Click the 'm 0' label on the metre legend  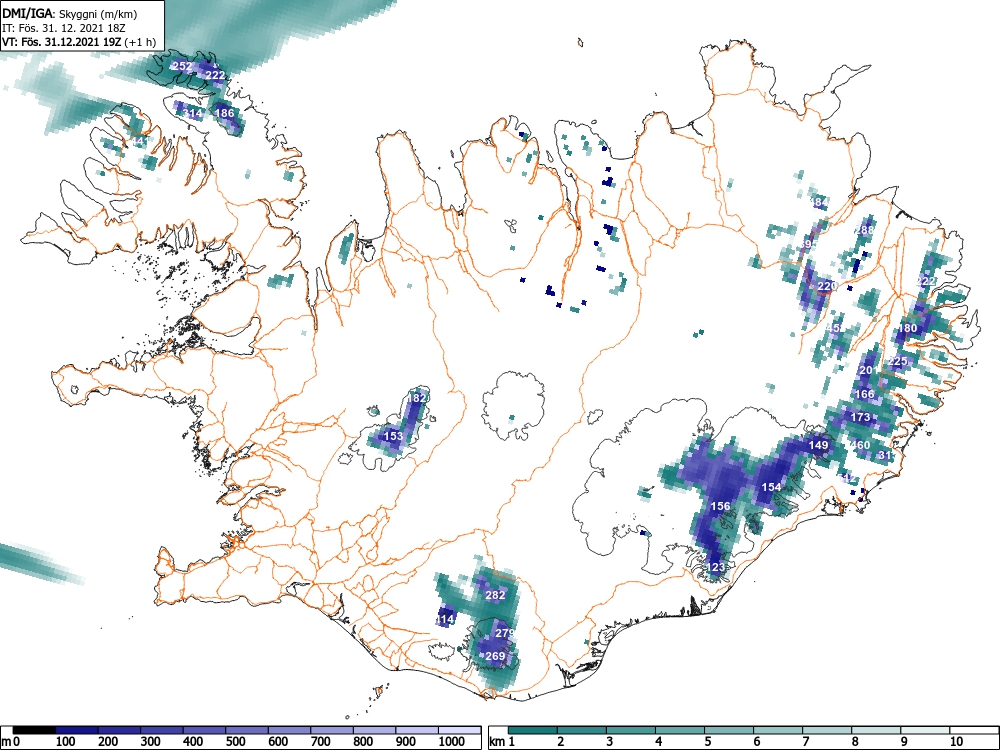pos(9,742)
